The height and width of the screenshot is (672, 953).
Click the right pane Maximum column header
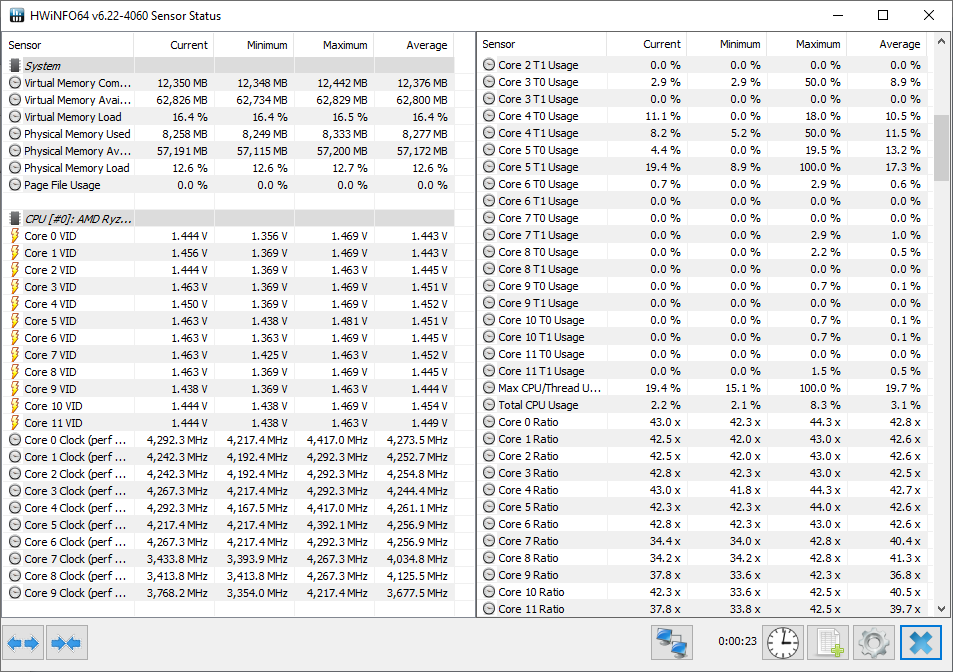[807, 44]
